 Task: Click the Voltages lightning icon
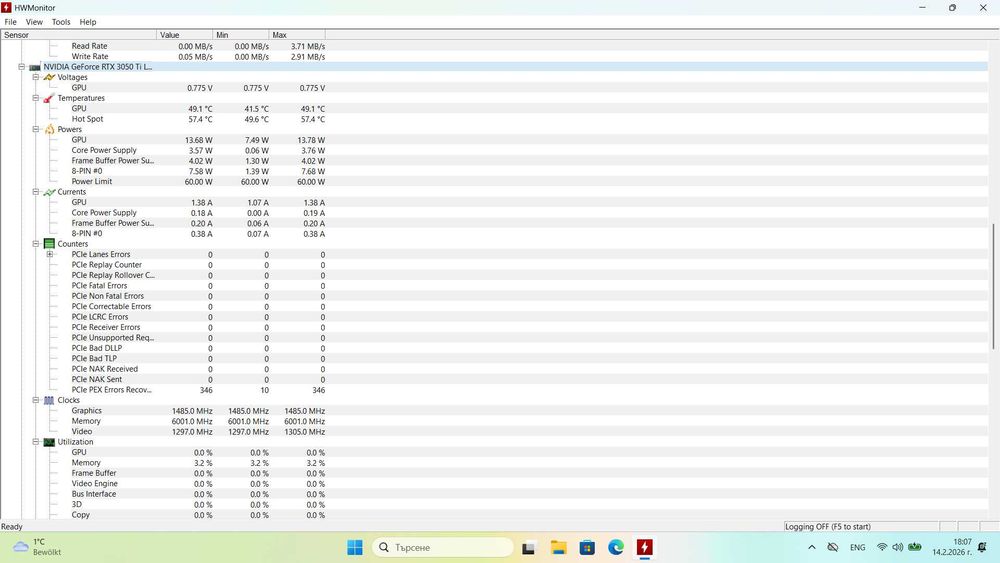coord(49,77)
